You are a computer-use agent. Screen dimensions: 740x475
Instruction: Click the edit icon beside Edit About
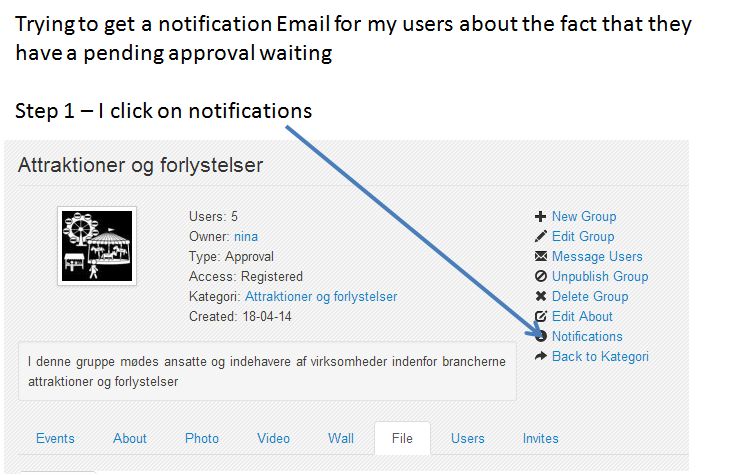(x=541, y=316)
